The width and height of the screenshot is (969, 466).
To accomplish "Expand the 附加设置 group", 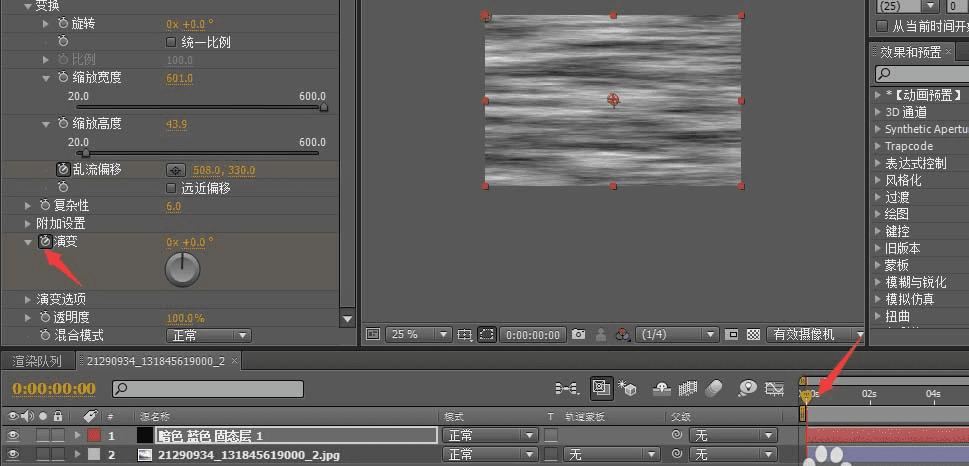I will pos(28,223).
